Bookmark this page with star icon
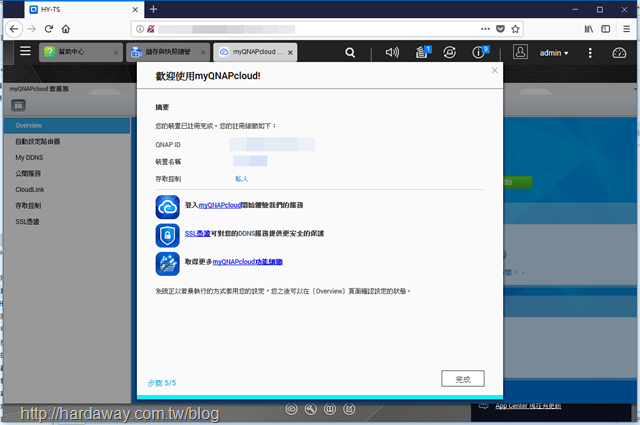The width and height of the screenshot is (640, 425). tap(516, 29)
